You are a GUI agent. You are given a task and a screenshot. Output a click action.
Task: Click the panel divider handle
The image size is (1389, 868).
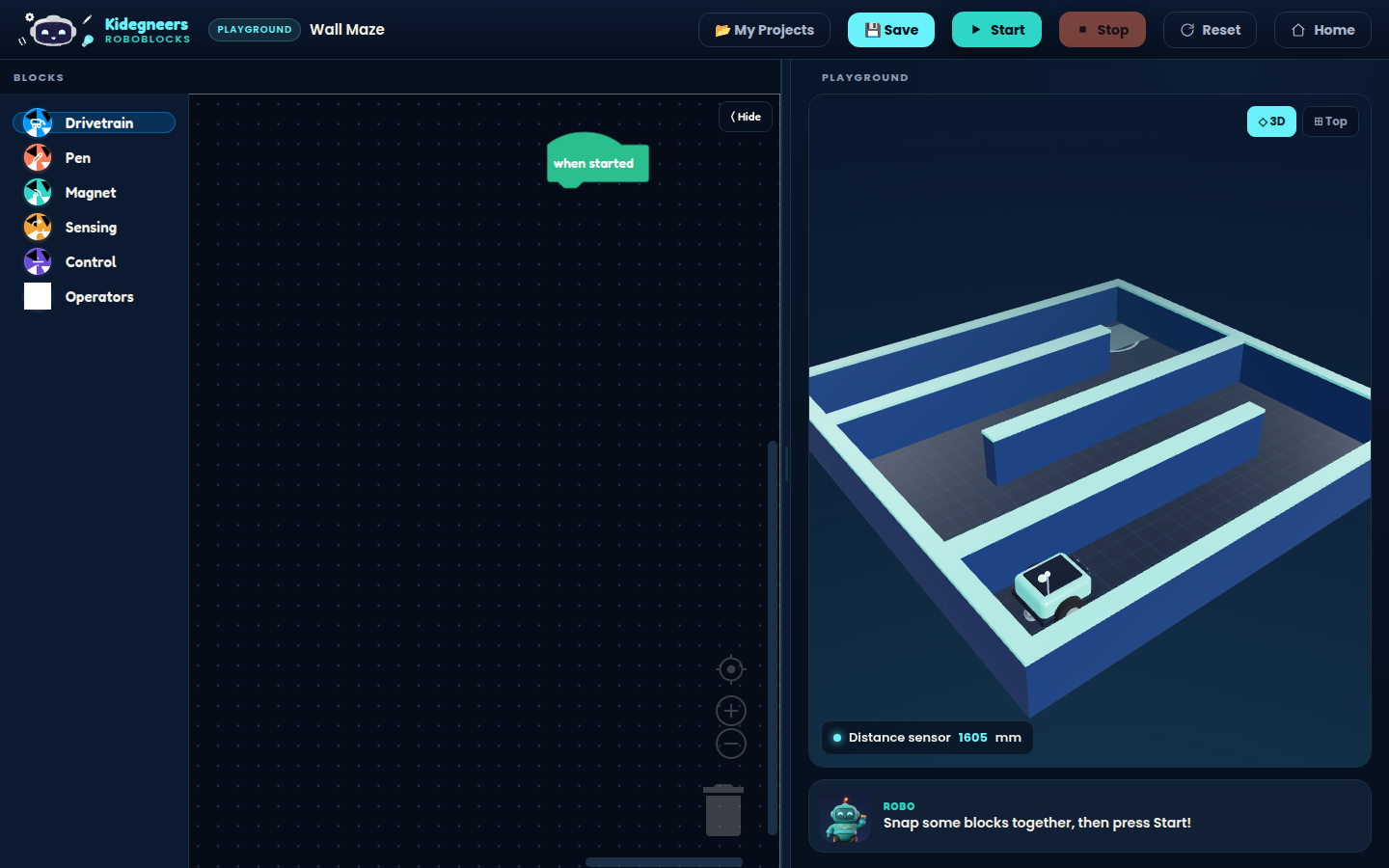click(x=786, y=464)
